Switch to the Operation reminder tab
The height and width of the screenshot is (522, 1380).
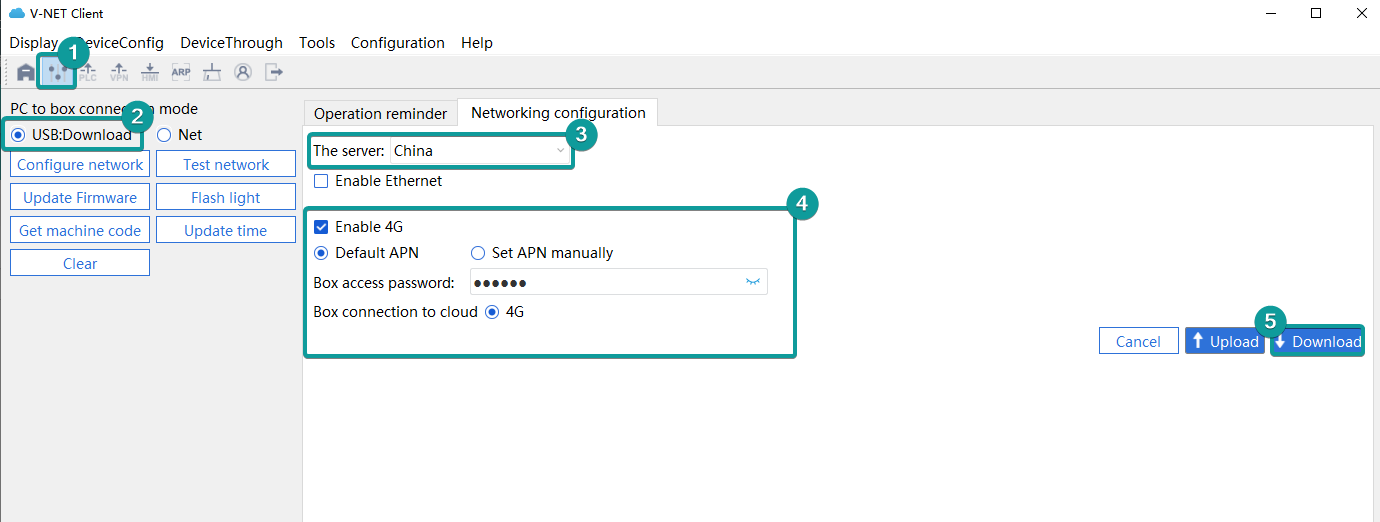tap(380, 114)
